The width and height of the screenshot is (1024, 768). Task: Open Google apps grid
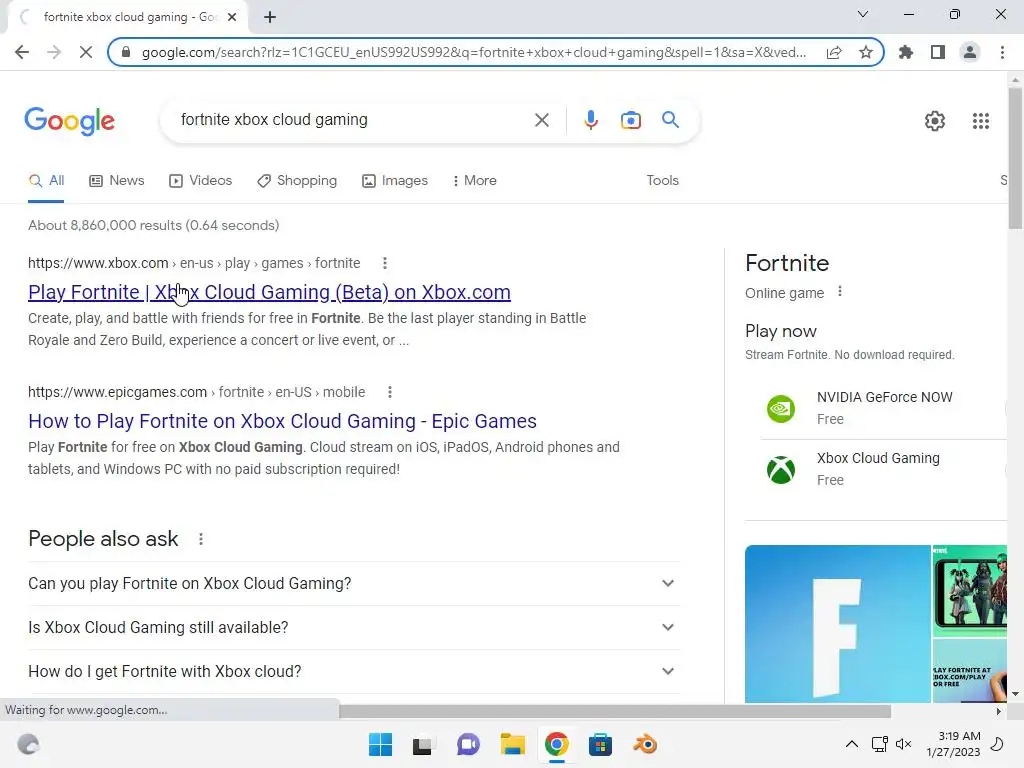(x=980, y=121)
